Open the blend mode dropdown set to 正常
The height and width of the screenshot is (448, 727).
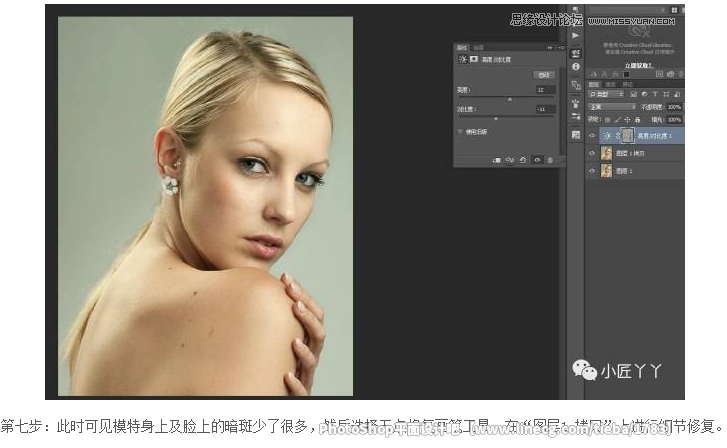[x=612, y=107]
